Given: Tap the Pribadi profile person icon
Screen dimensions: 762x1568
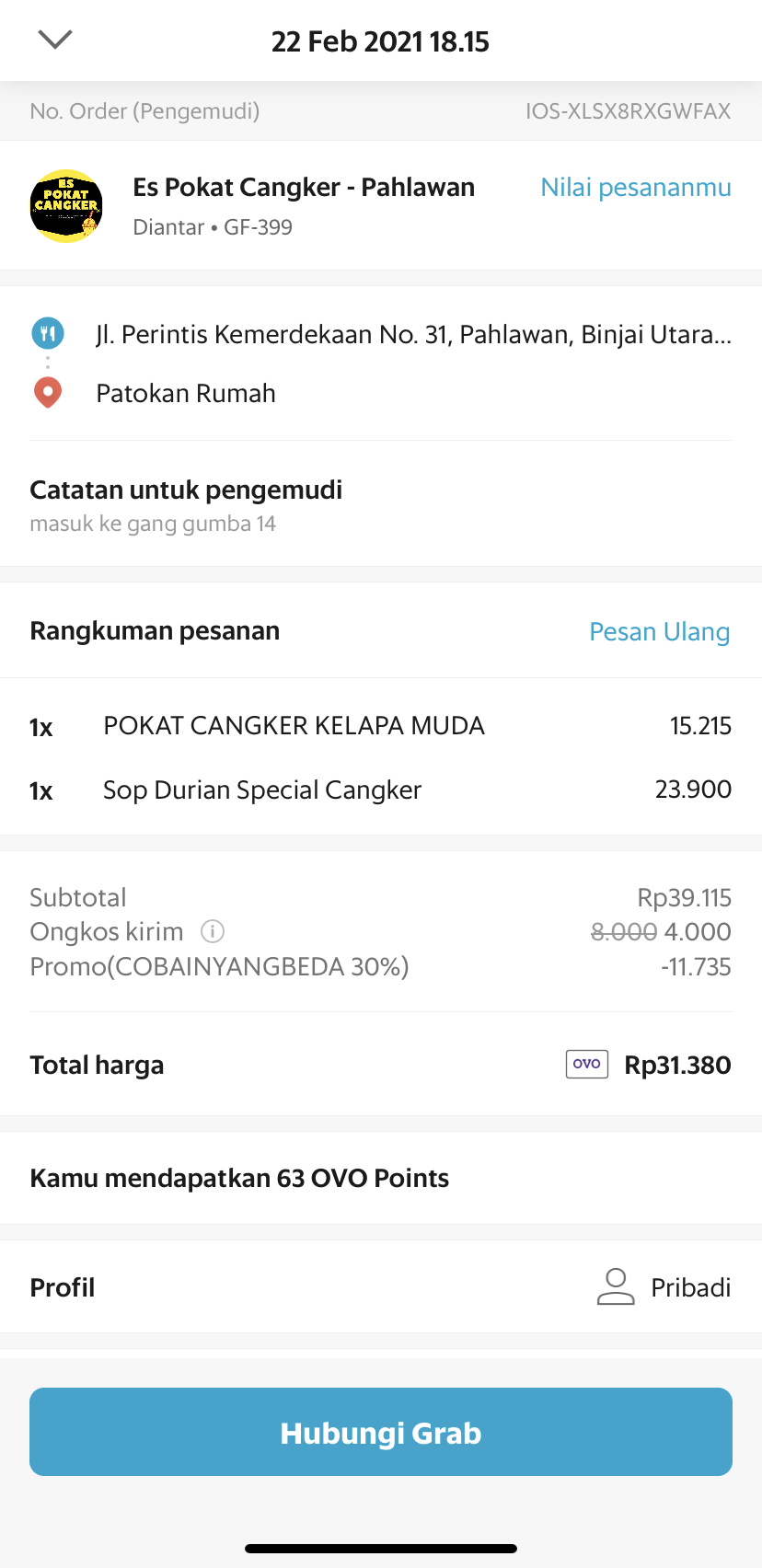Looking at the screenshot, I should tap(616, 1286).
